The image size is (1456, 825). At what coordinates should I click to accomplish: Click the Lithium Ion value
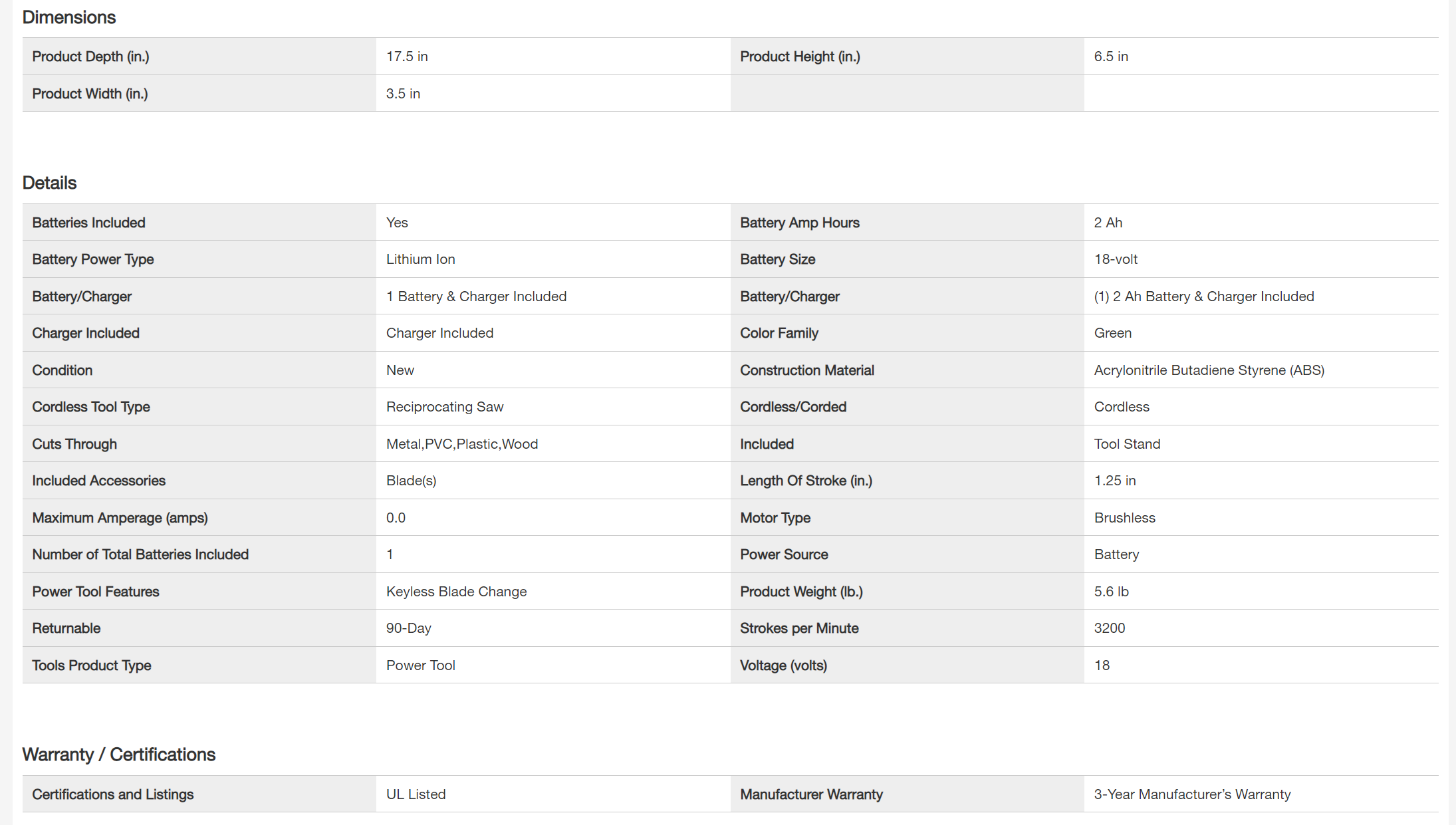tap(421, 259)
